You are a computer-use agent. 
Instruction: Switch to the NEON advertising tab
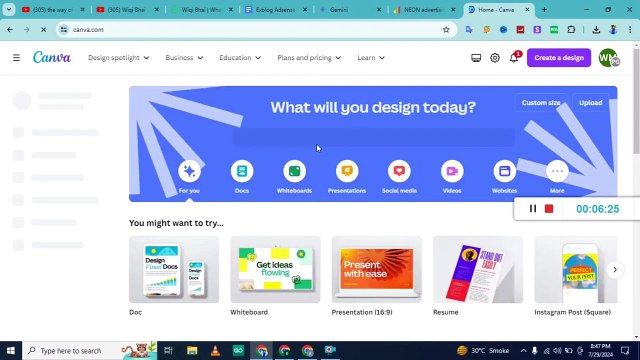[425, 9]
